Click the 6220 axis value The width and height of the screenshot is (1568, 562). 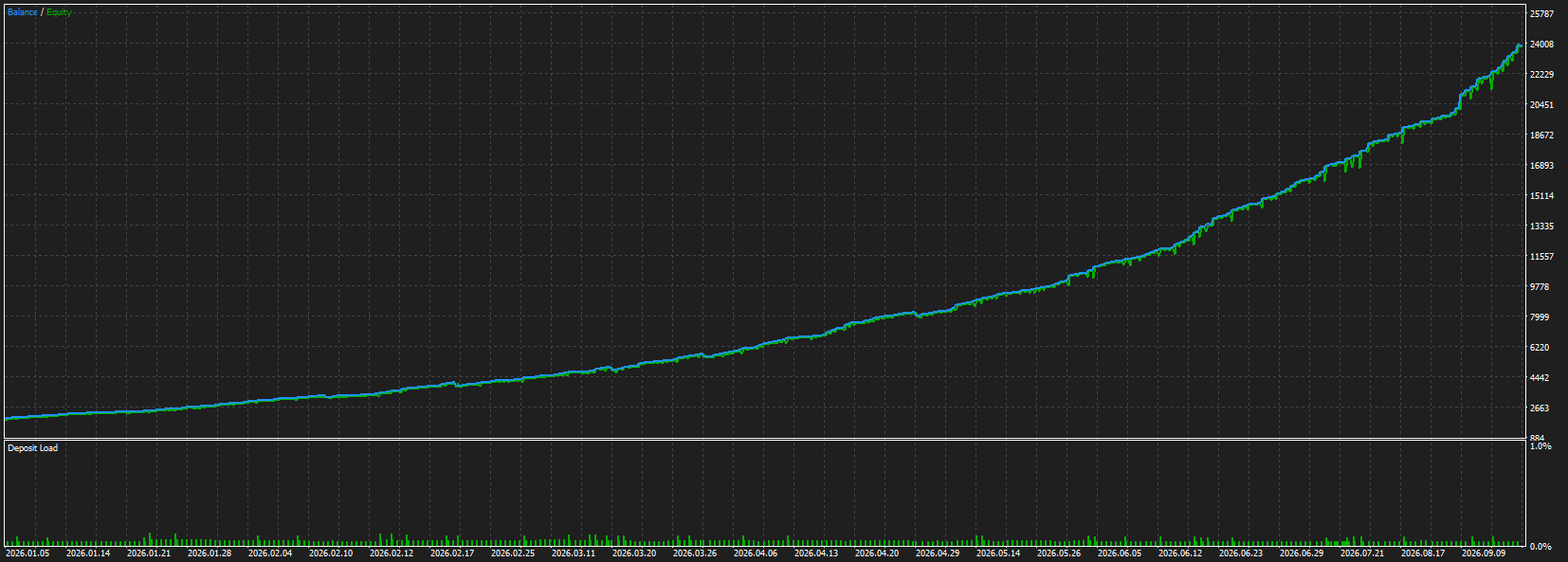pyautogui.click(x=1540, y=348)
